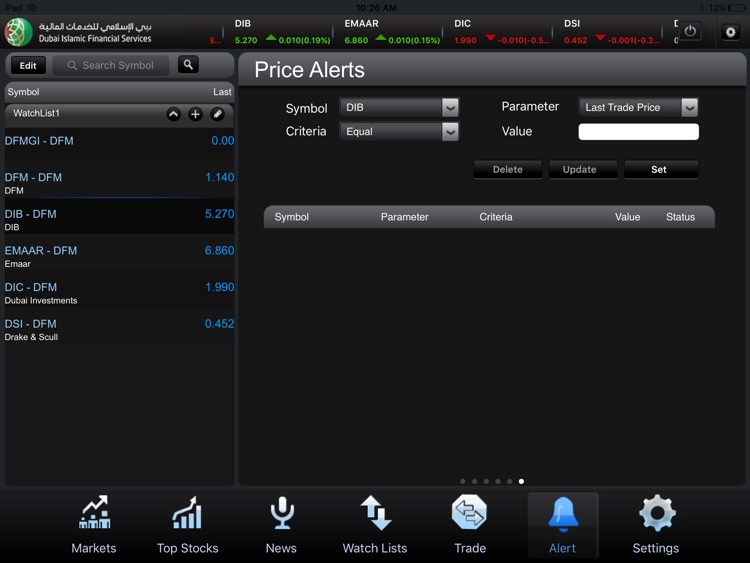Click the Criteria column header in alerts table

[x=496, y=217]
